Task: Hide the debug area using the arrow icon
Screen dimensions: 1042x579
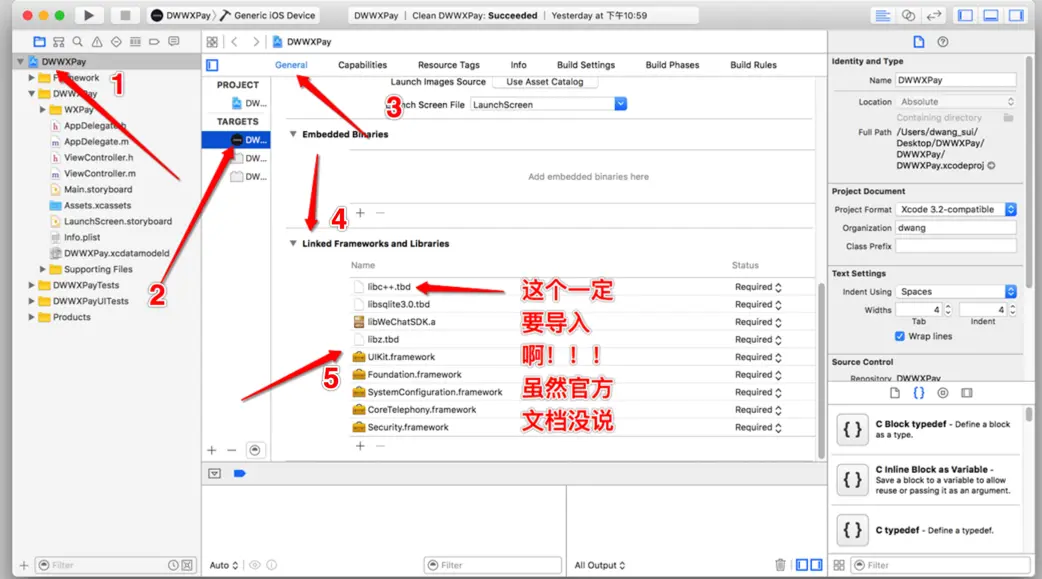Action: pyautogui.click(x=215, y=473)
